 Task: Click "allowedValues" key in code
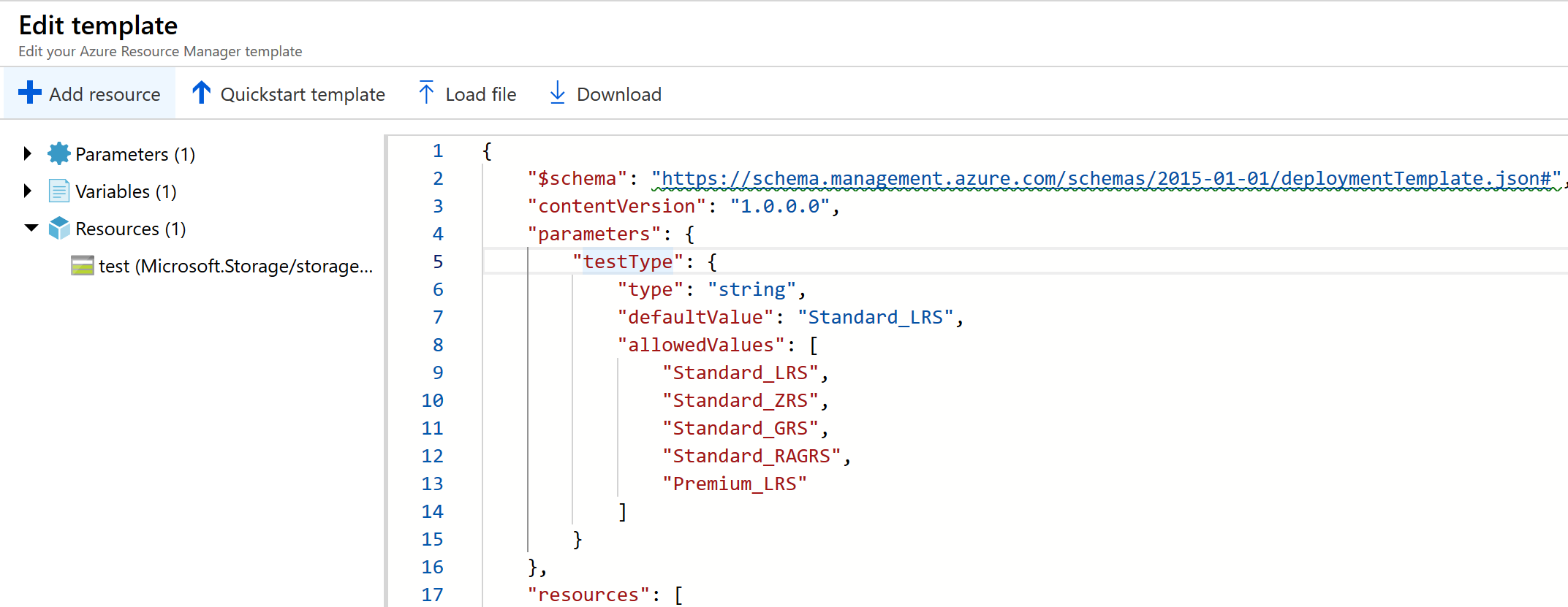point(700,345)
